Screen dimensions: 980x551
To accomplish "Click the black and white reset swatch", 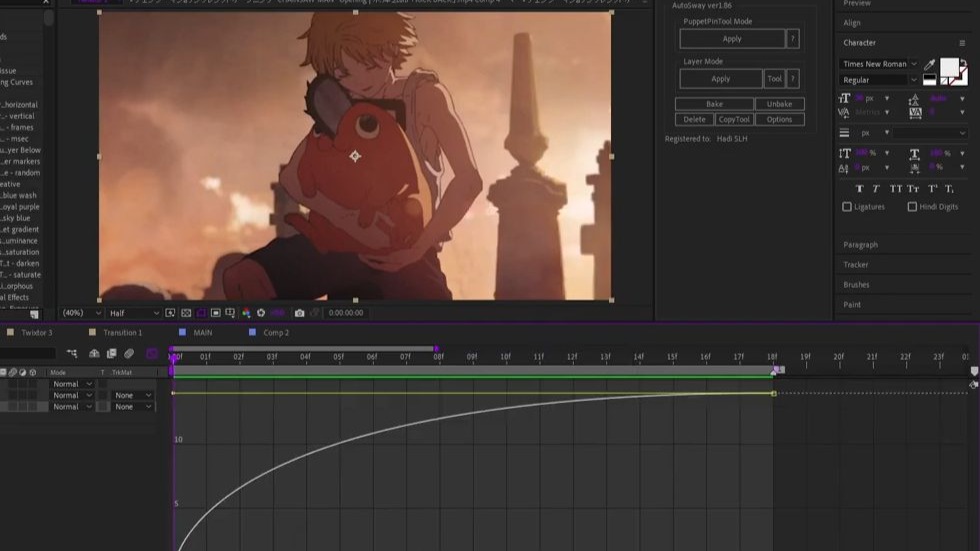I will tap(929, 79).
